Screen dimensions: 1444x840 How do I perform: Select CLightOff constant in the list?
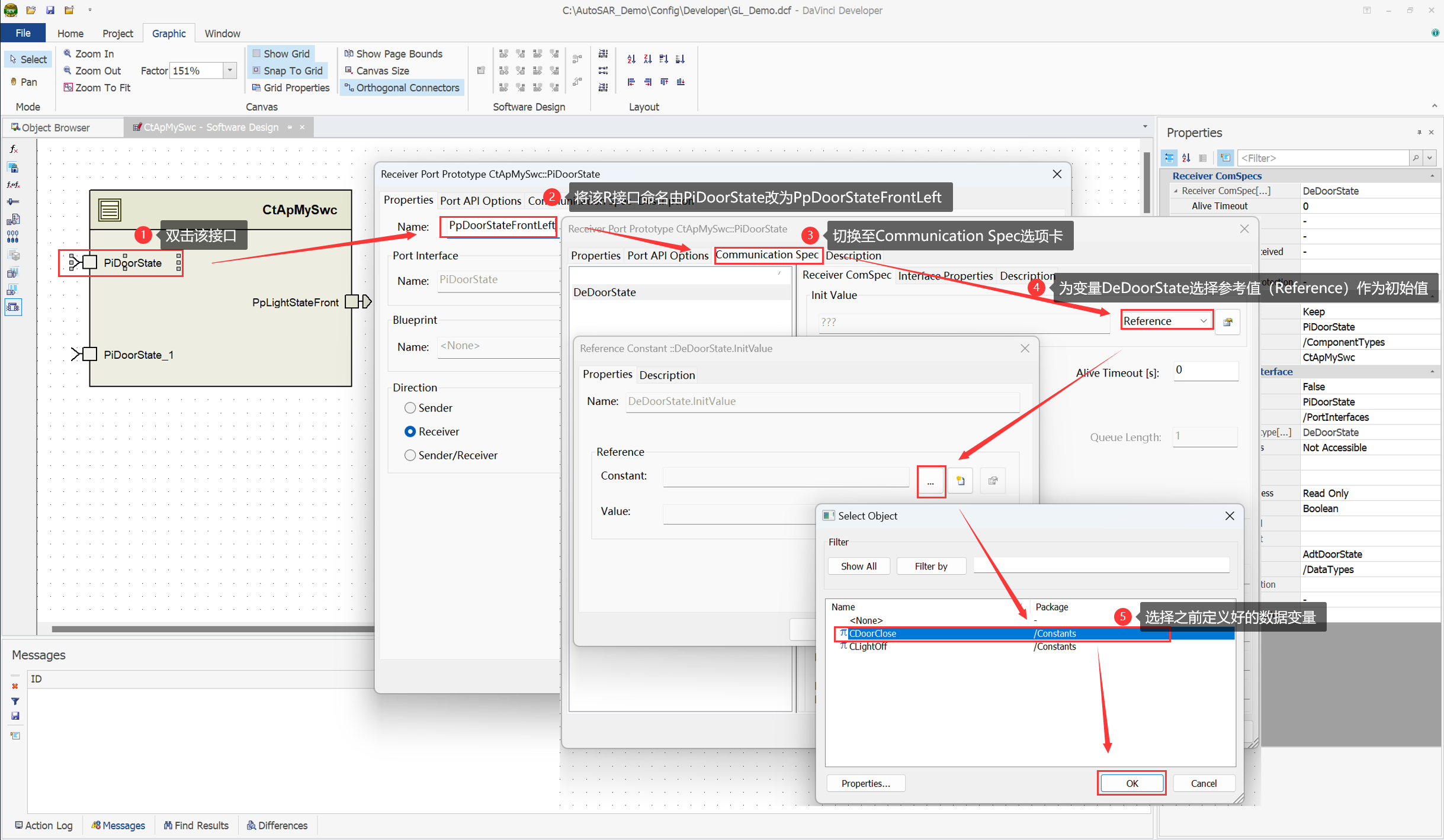tap(868, 646)
